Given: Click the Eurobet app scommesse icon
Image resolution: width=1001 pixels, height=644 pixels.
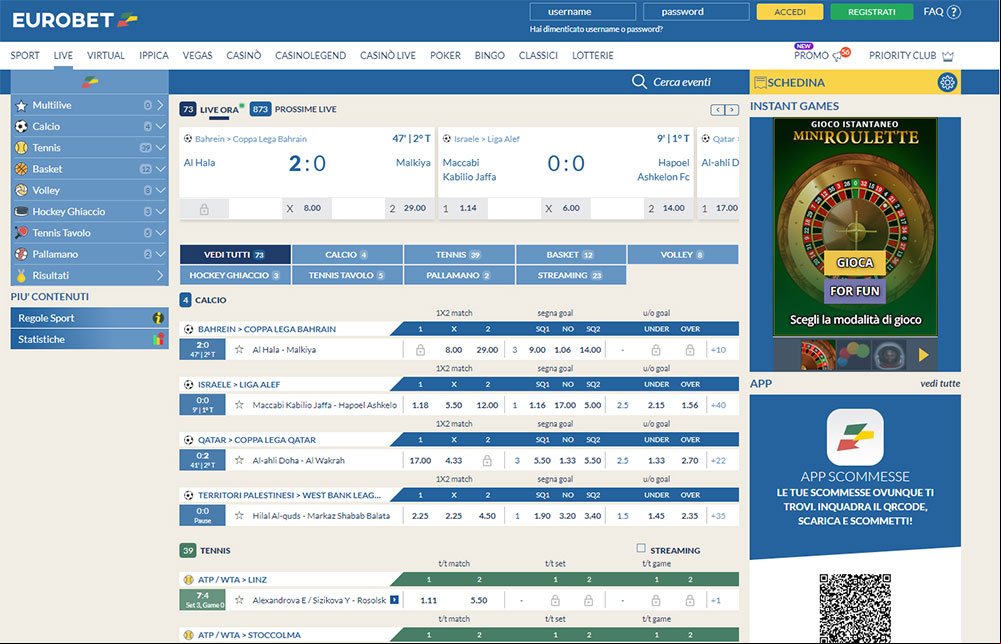Looking at the screenshot, I should pyautogui.click(x=855, y=437).
